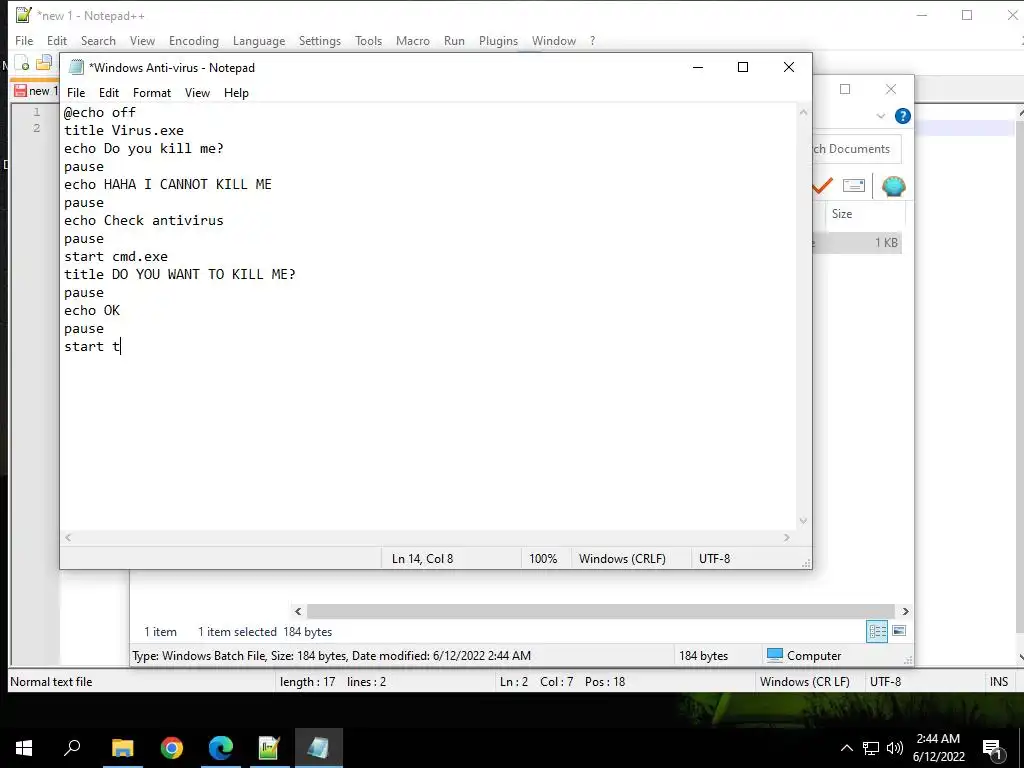Open Notepad++ Search menu

tap(98, 40)
